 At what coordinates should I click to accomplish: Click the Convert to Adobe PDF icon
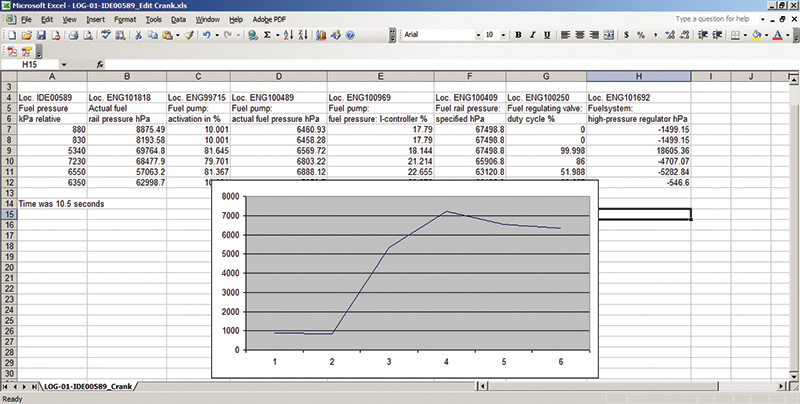[12, 51]
